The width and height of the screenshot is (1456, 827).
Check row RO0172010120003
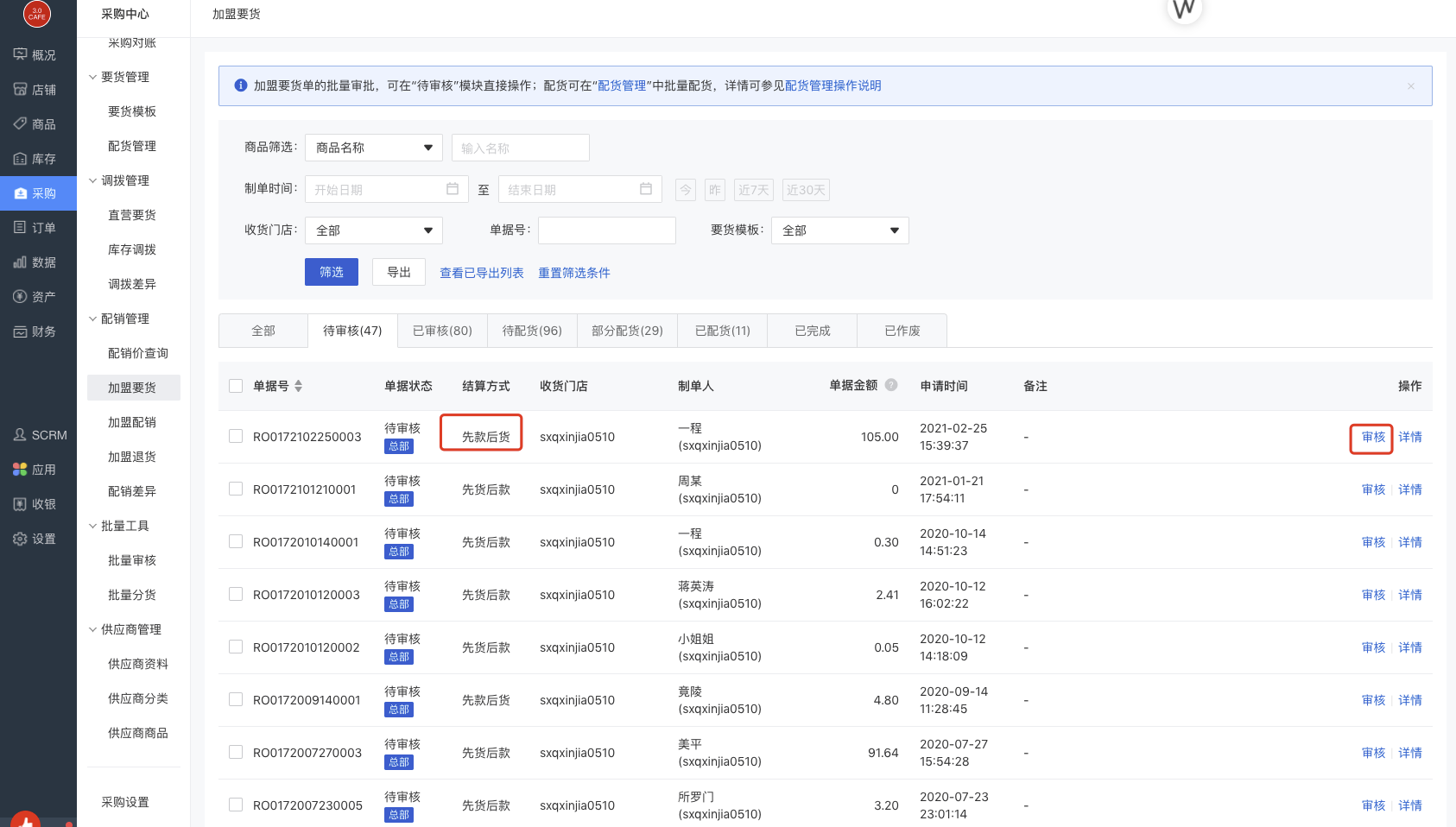(x=236, y=594)
